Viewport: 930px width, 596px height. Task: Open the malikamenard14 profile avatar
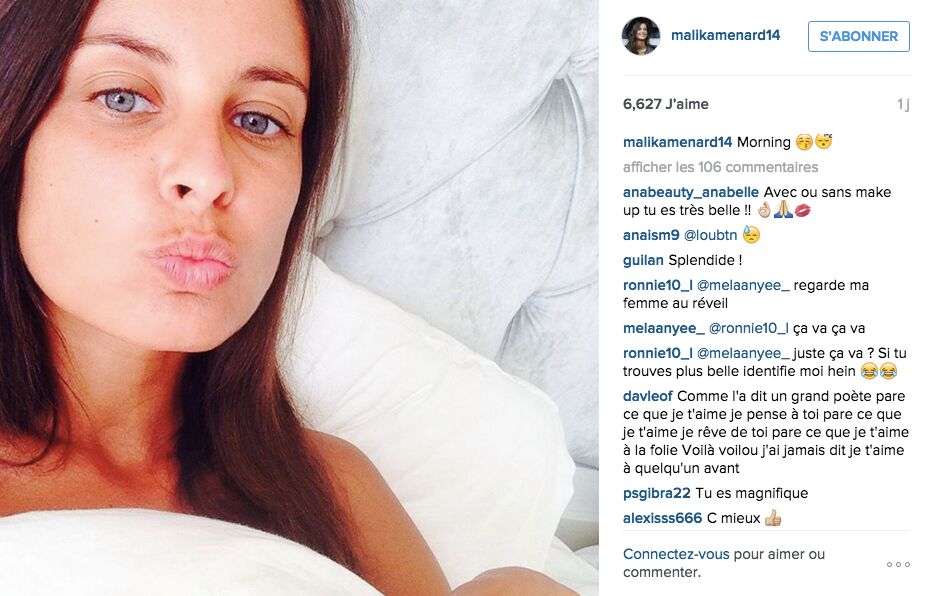641,36
